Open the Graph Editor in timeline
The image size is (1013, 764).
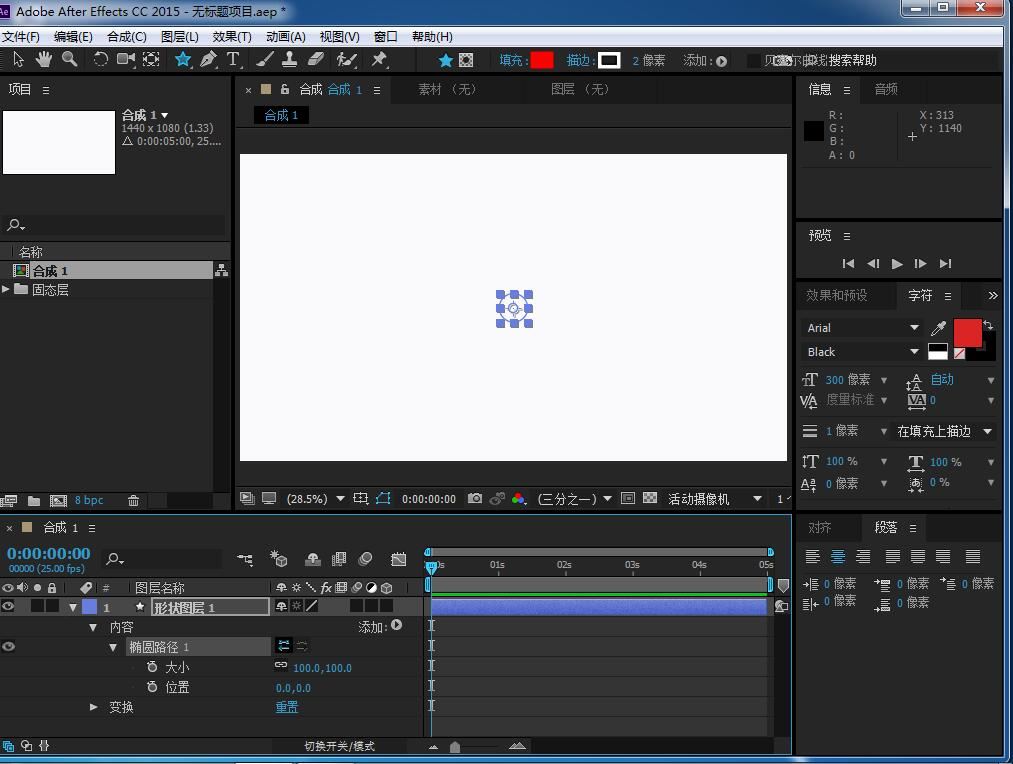tap(399, 559)
